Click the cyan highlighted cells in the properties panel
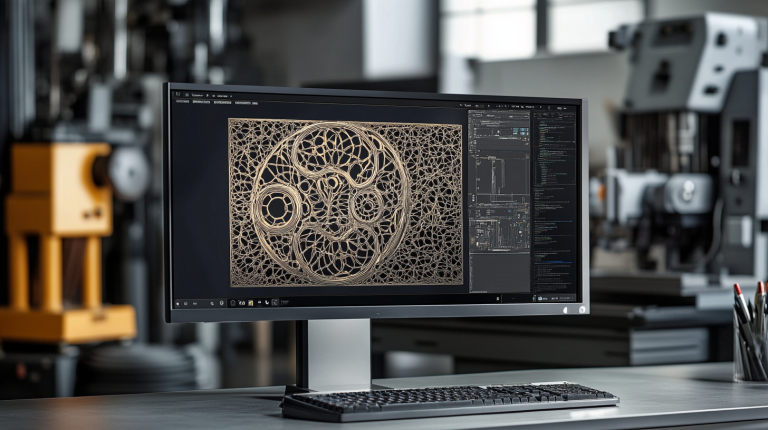Image resolution: width=768 pixels, height=430 pixels. pos(520,131)
